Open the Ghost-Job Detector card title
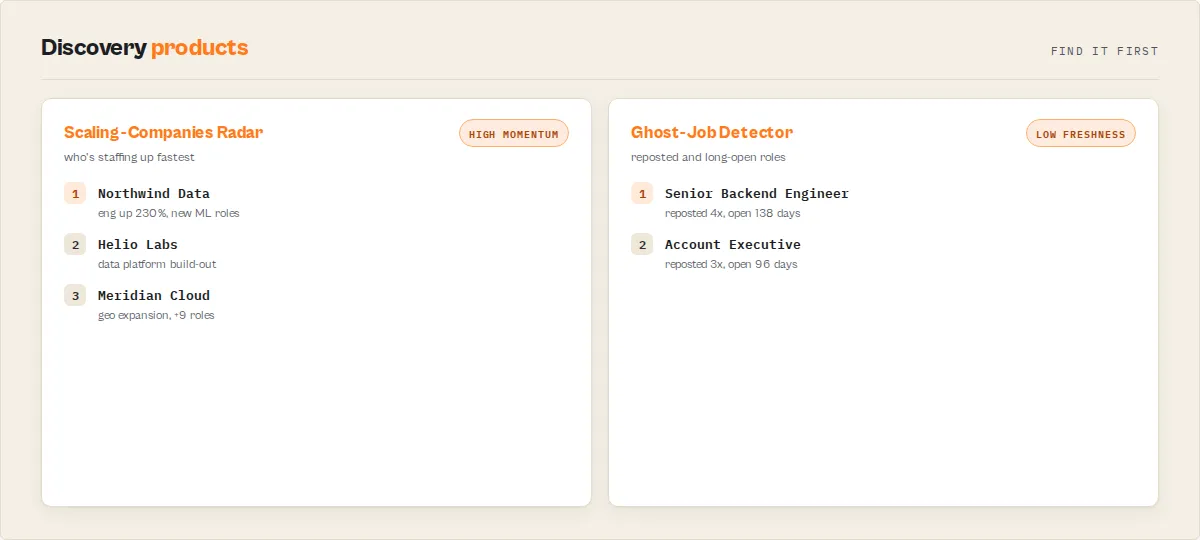Viewport: 1200px width, 540px height. click(712, 132)
